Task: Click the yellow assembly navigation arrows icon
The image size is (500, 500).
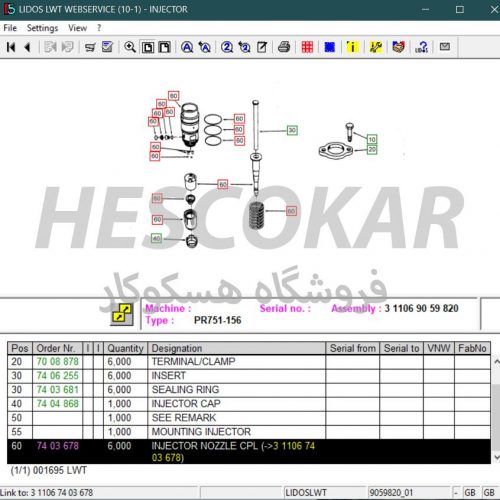Action: pos(122,314)
